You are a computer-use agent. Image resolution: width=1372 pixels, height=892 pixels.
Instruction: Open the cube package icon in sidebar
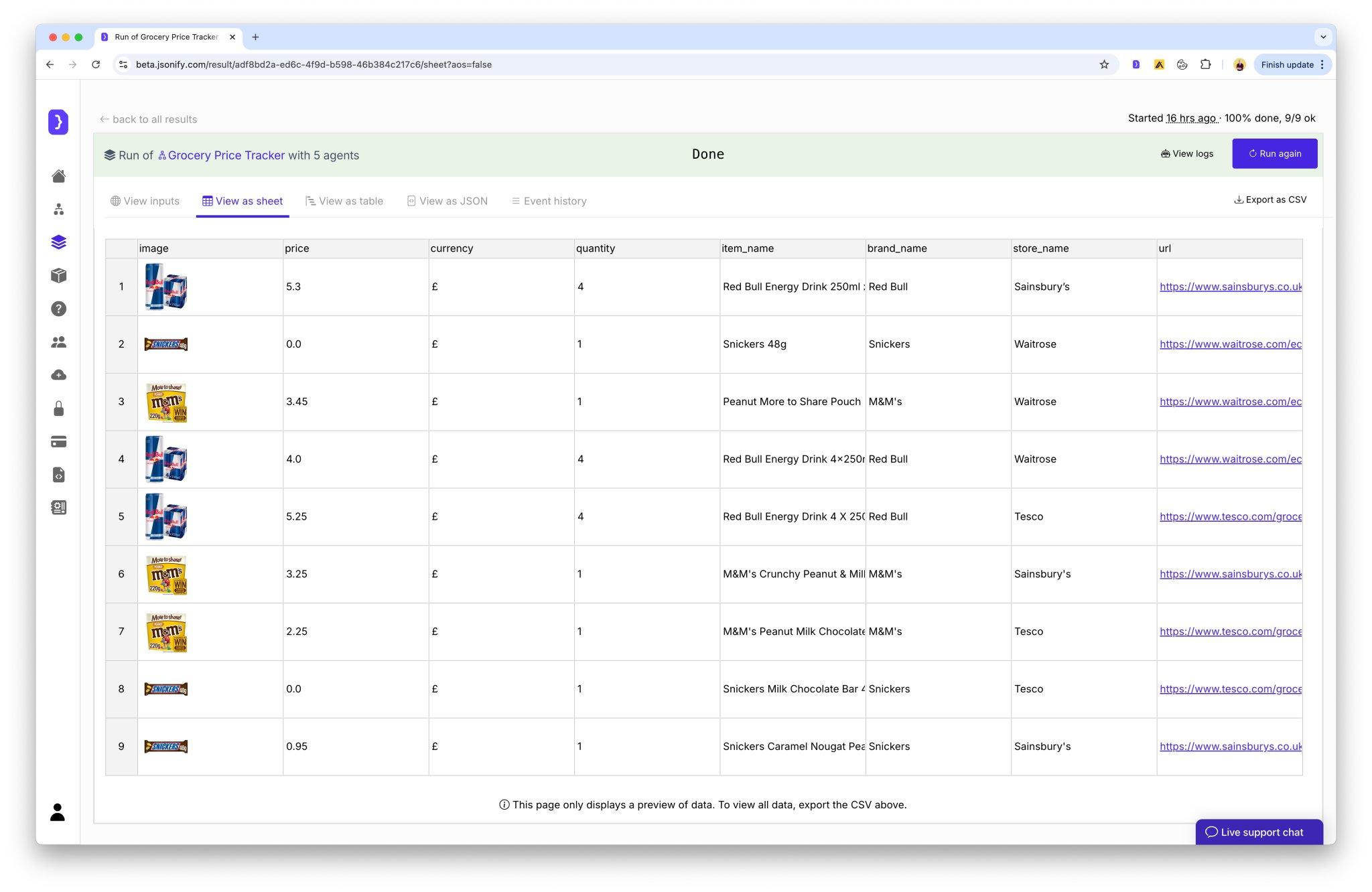coord(58,275)
